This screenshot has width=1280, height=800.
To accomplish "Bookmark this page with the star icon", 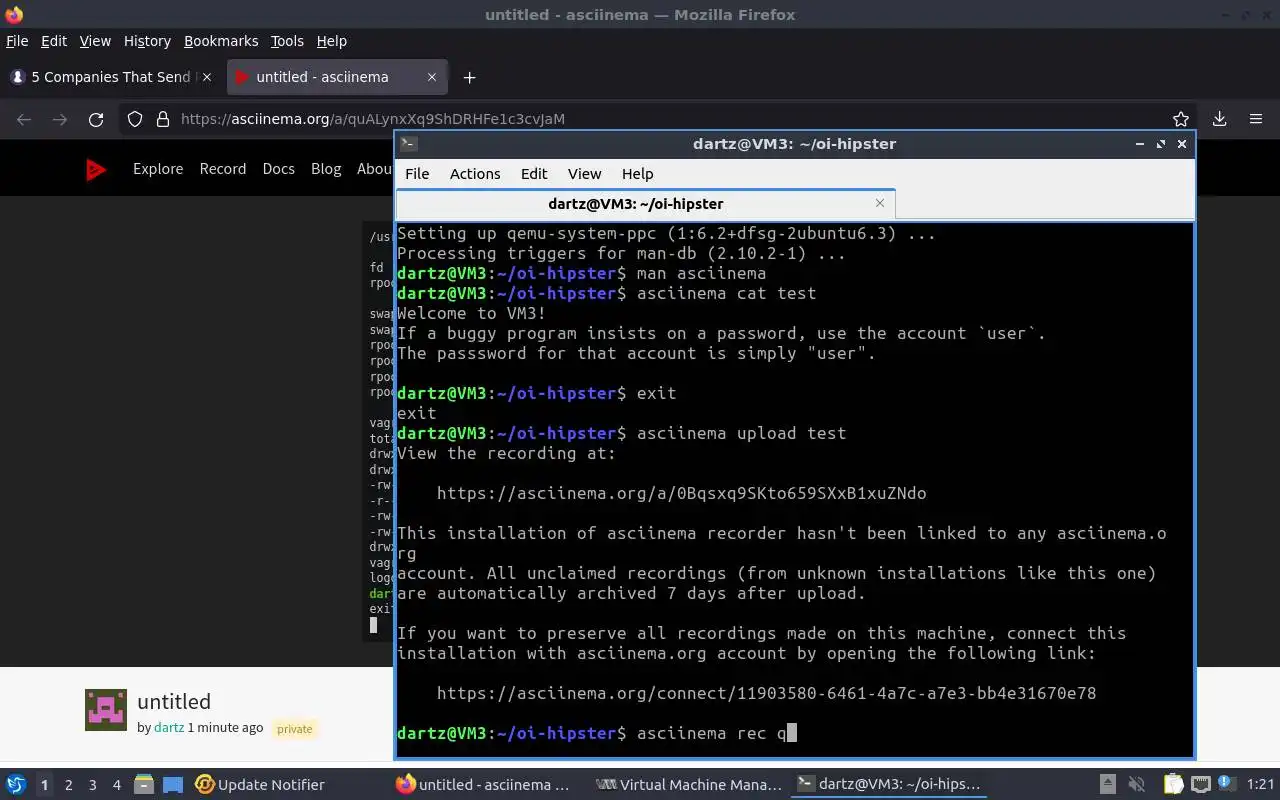I will [1181, 119].
